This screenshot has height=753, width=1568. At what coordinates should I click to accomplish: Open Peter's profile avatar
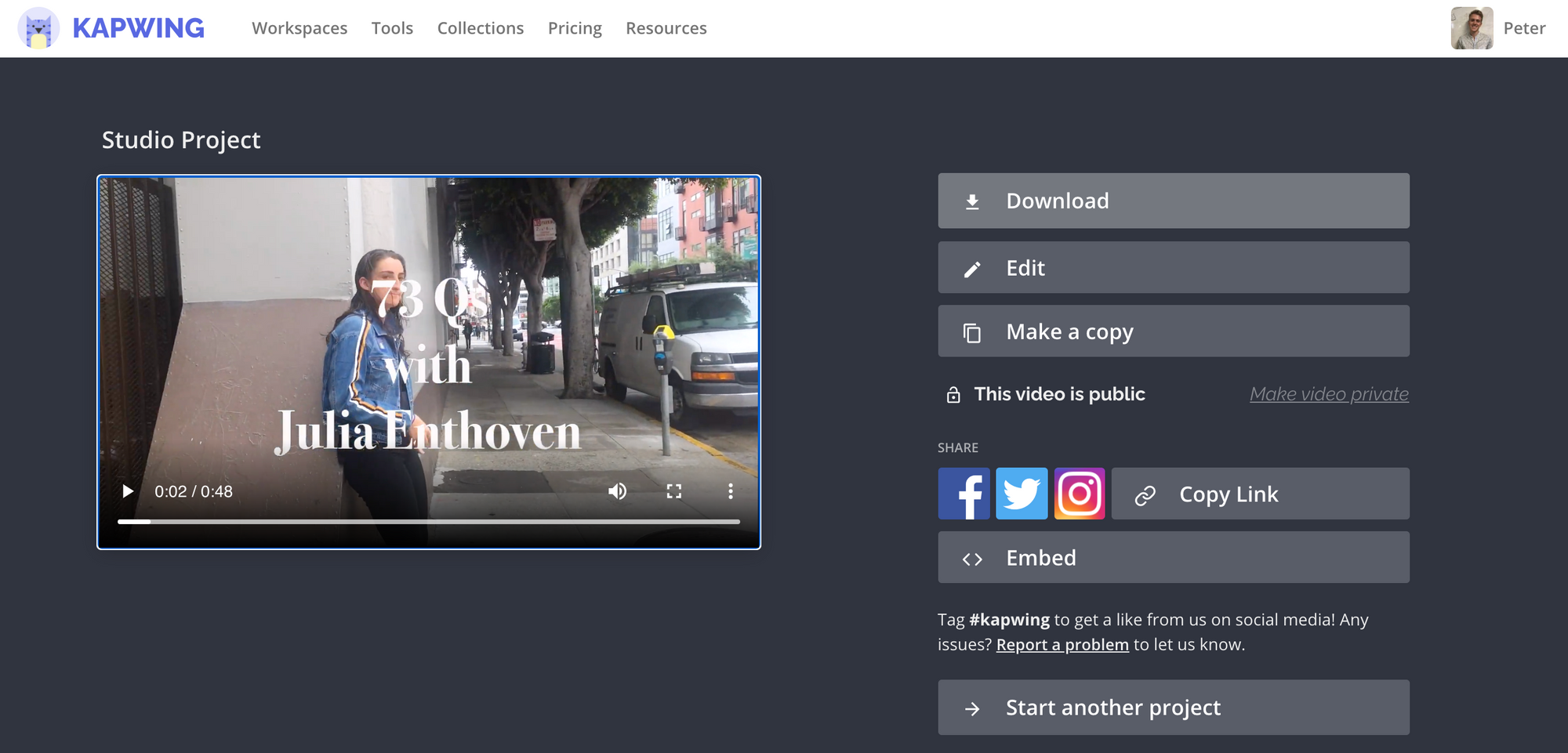coord(1472,28)
